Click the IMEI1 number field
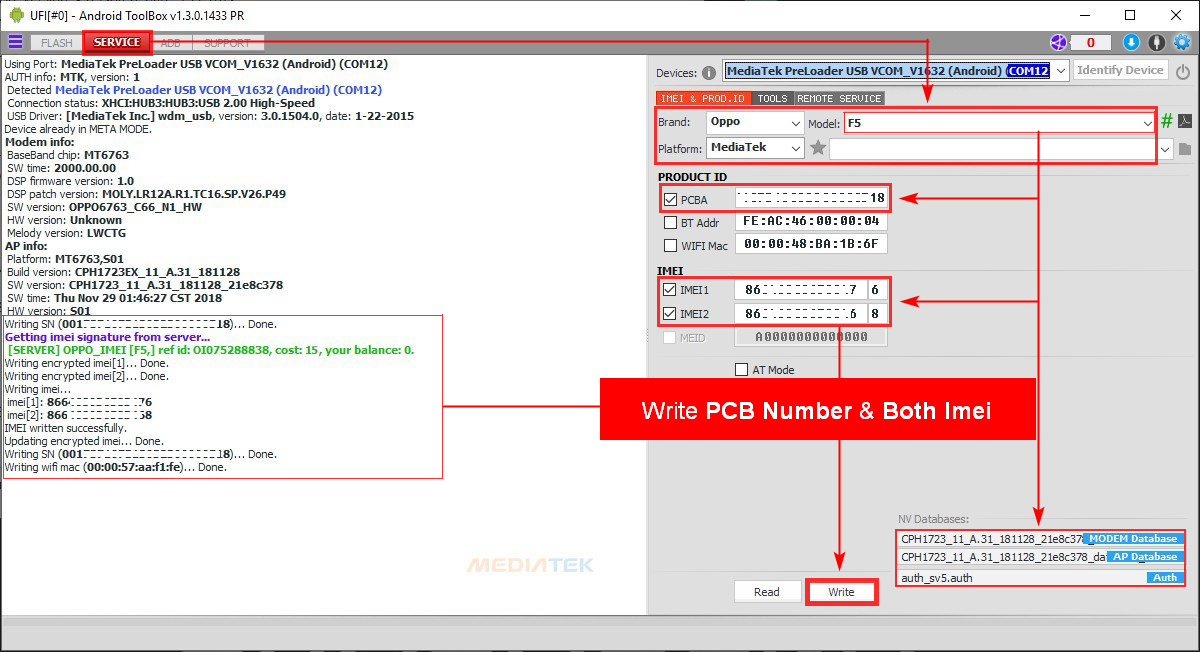Viewport: 1200px width, 652px height. [800, 289]
